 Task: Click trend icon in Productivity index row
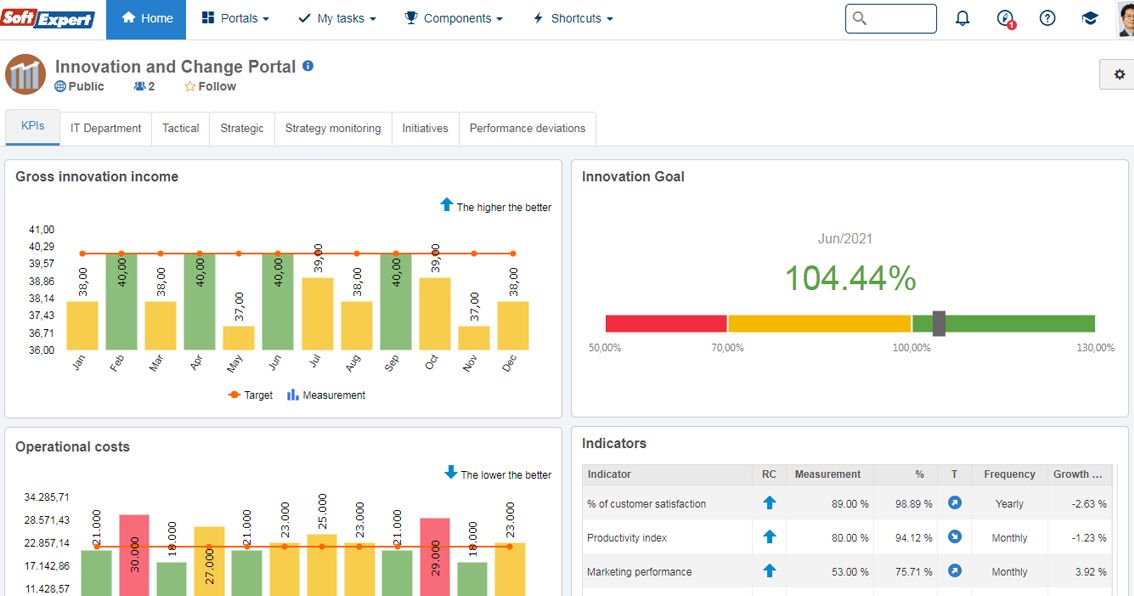955,537
